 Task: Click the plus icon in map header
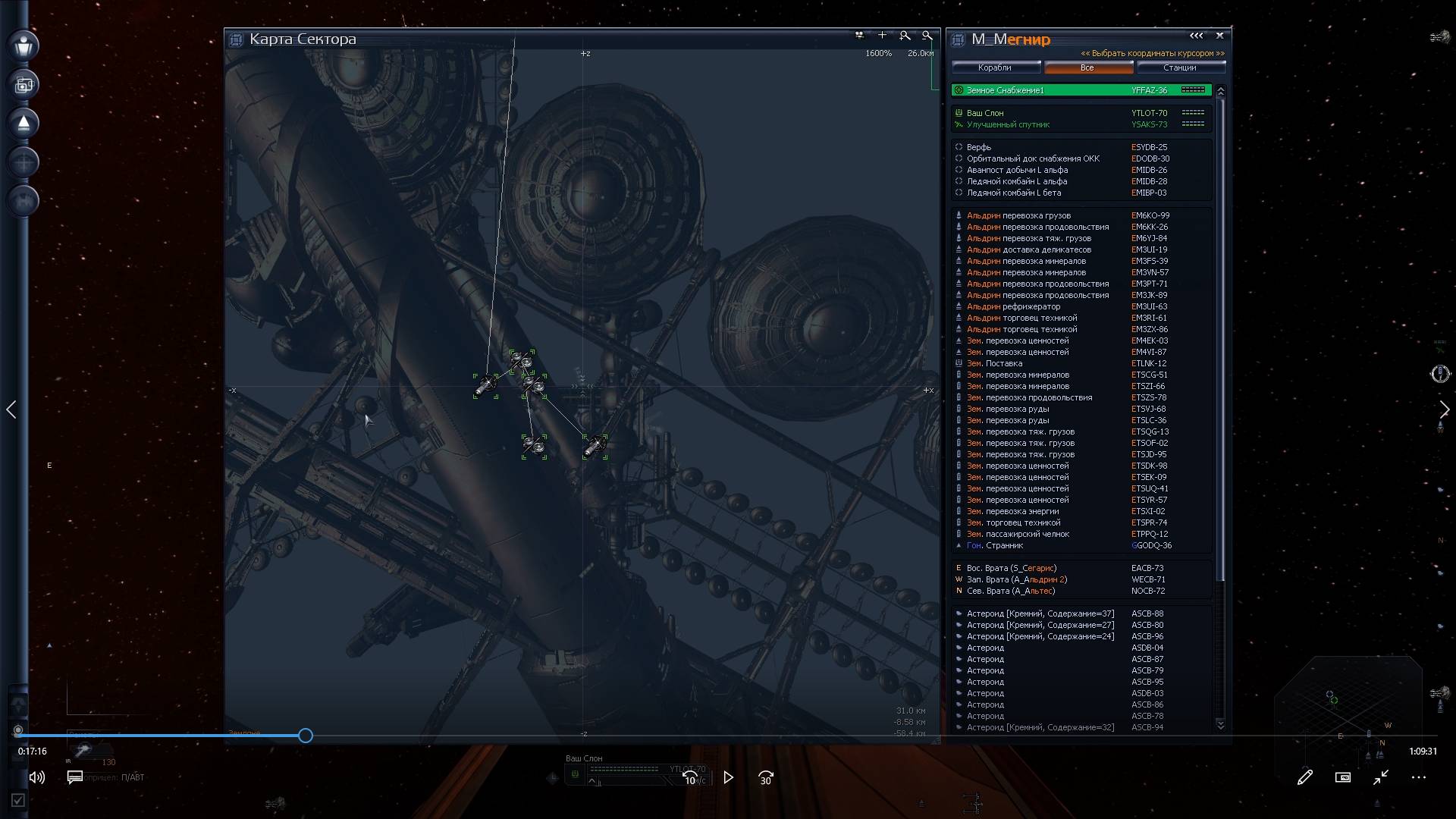coord(882,35)
